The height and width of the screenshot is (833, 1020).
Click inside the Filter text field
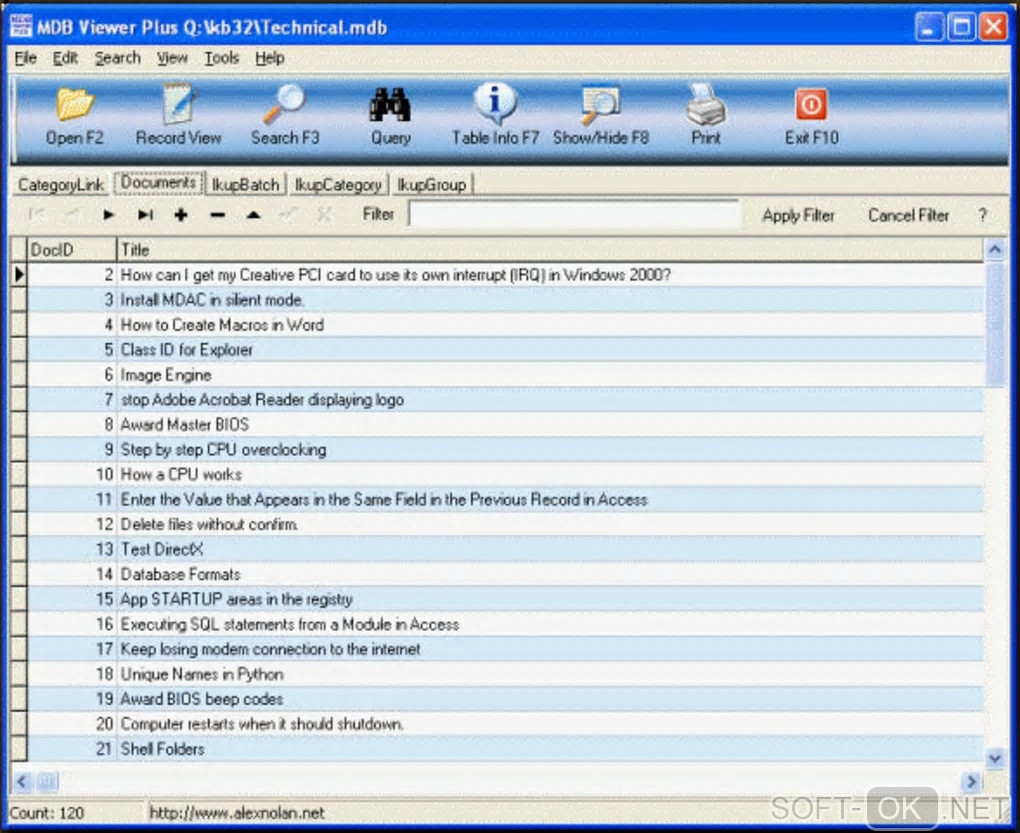[574, 214]
